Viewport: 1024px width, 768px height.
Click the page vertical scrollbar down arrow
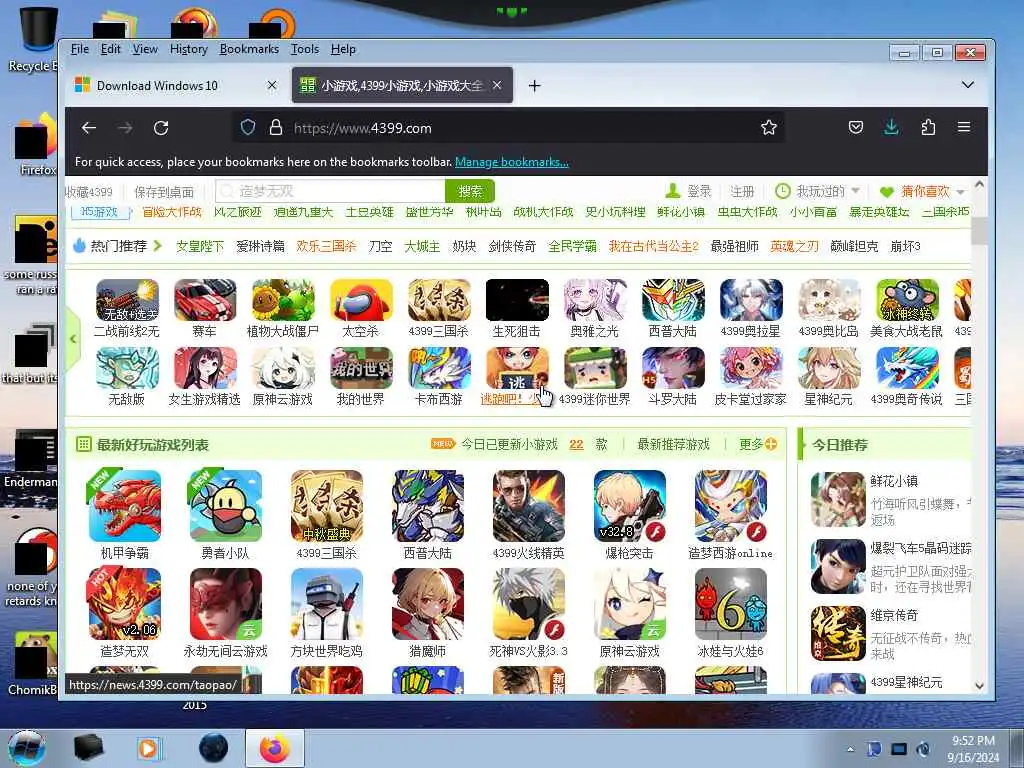pyautogui.click(x=979, y=686)
